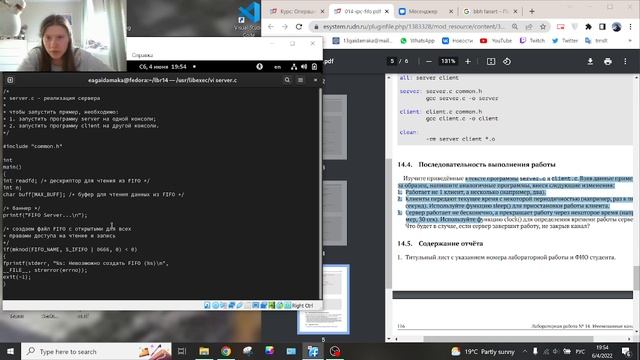Viewport: 640px width, 360px height.
Task: Open File Explorer from taskbar
Action: pos(204,351)
